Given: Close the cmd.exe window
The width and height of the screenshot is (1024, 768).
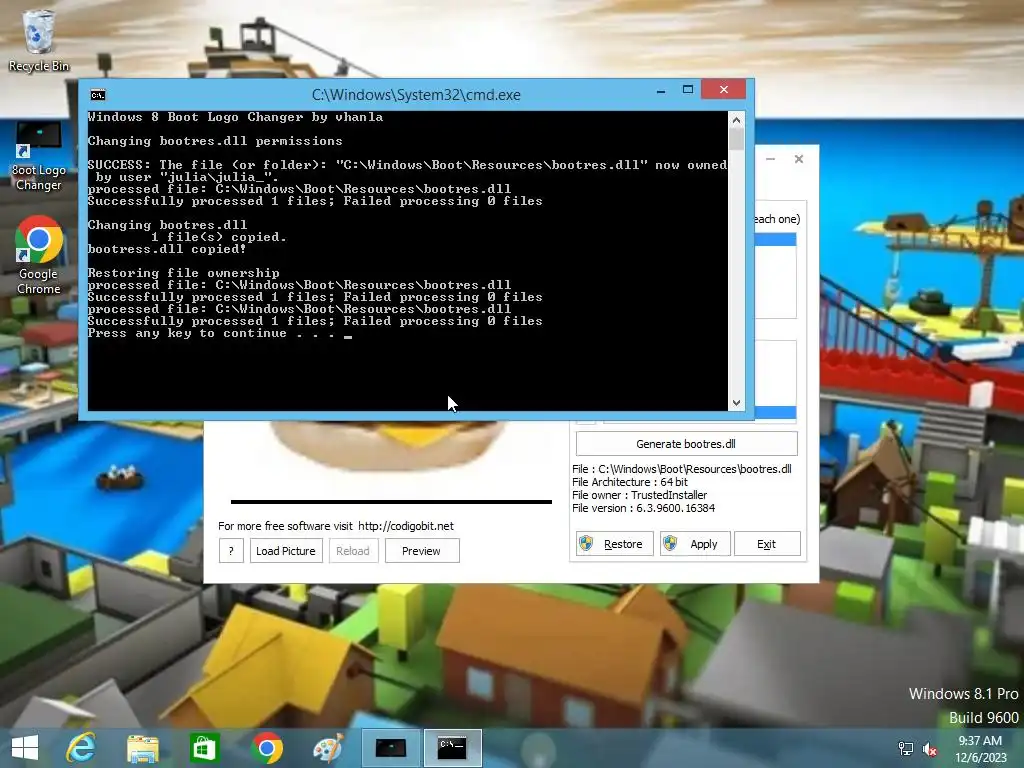Looking at the screenshot, I should click(724, 89).
